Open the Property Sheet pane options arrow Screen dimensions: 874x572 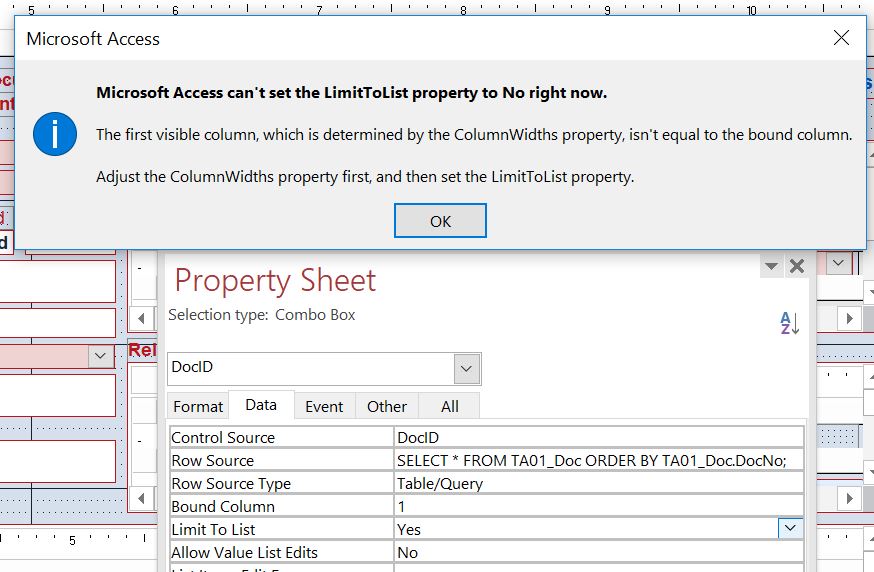click(x=771, y=266)
